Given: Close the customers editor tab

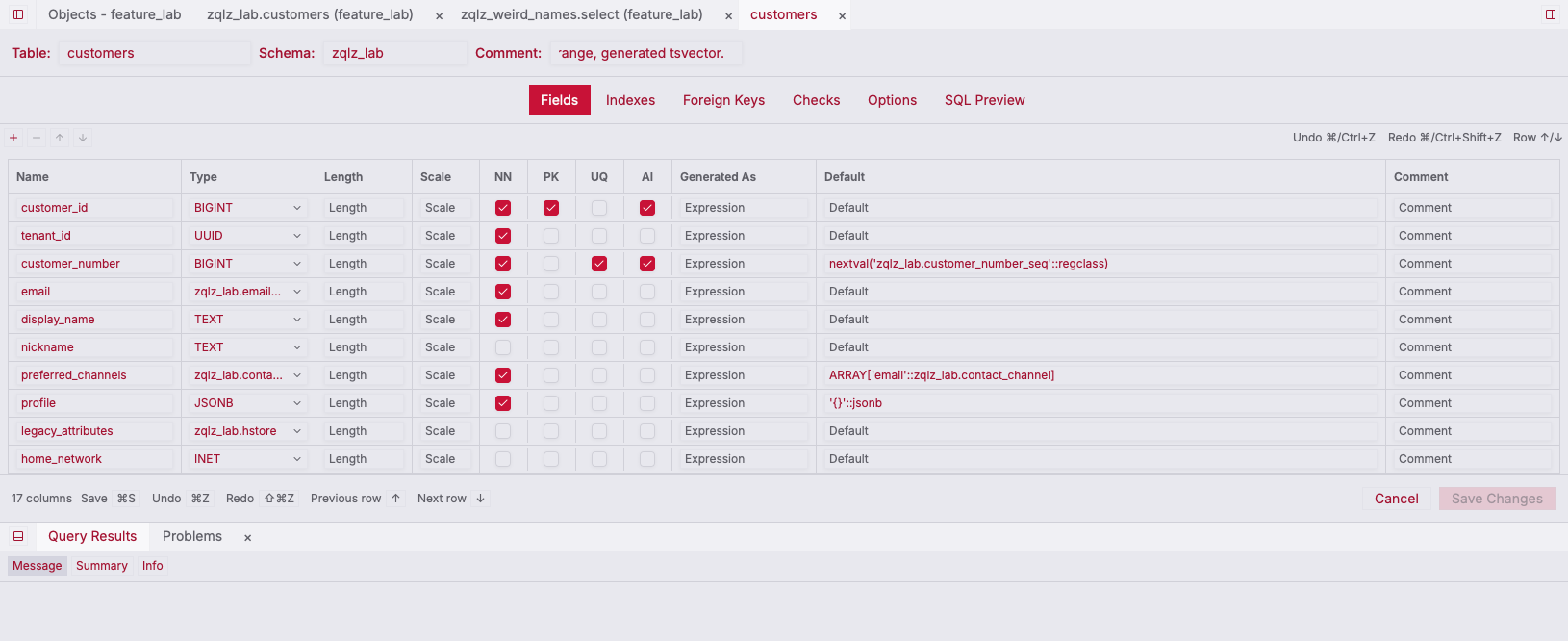Looking at the screenshot, I should click(x=843, y=16).
